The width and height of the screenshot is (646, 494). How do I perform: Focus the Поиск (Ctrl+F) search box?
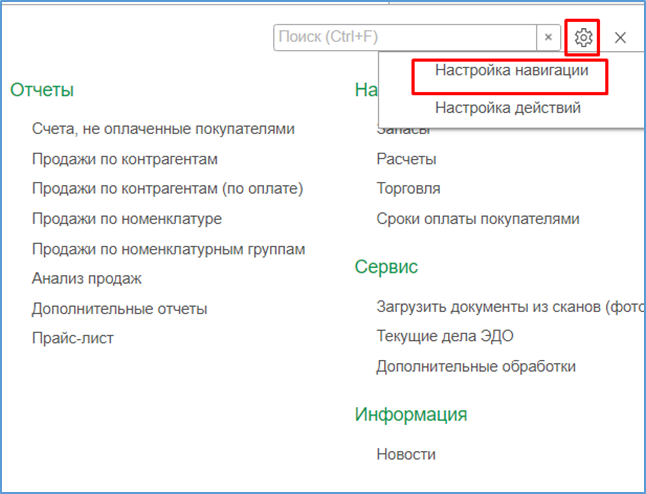click(405, 37)
